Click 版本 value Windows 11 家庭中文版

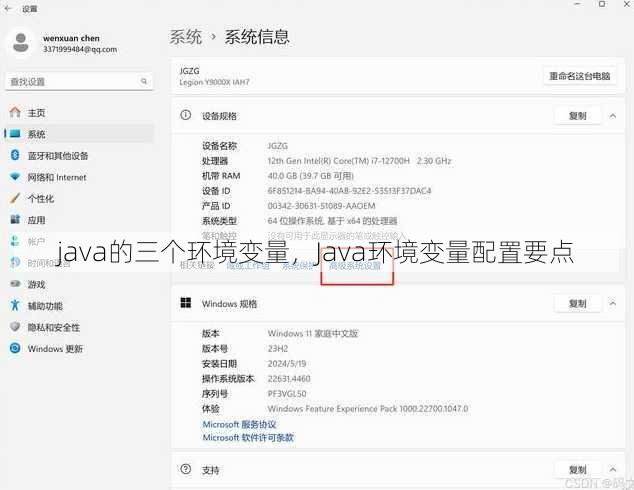[x=313, y=334]
